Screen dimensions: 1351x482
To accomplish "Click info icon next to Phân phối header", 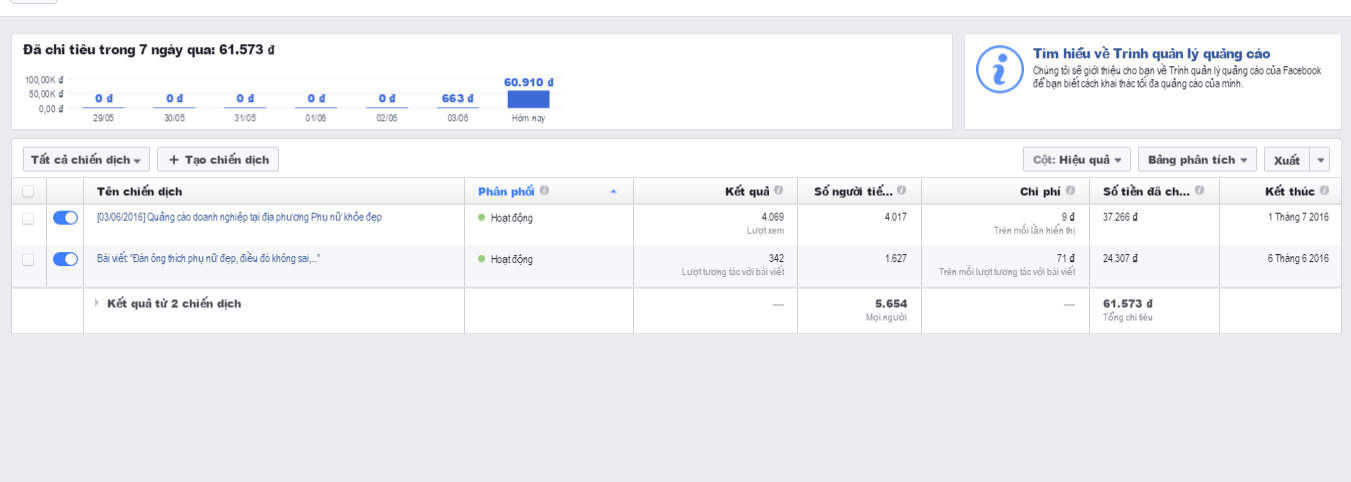I will tap(545, 191).
